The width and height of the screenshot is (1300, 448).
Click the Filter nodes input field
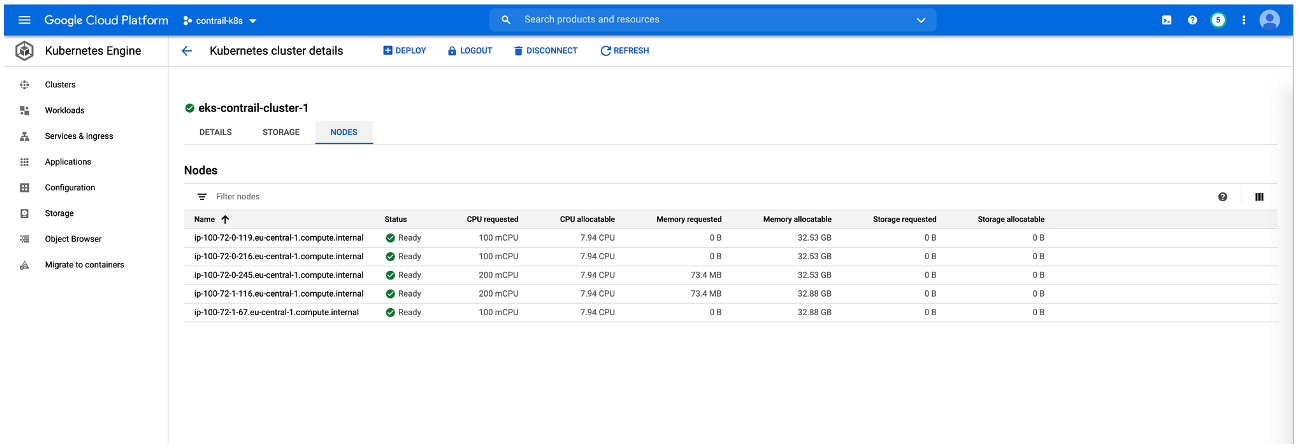[x=238, y=197]
